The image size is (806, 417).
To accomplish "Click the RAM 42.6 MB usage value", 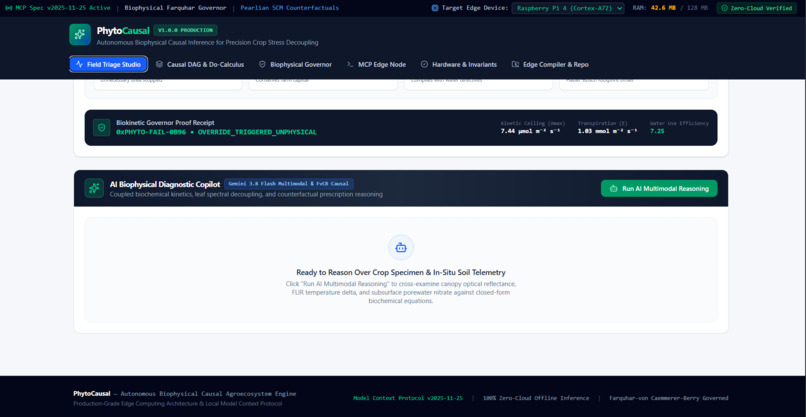I will (663, 8).
